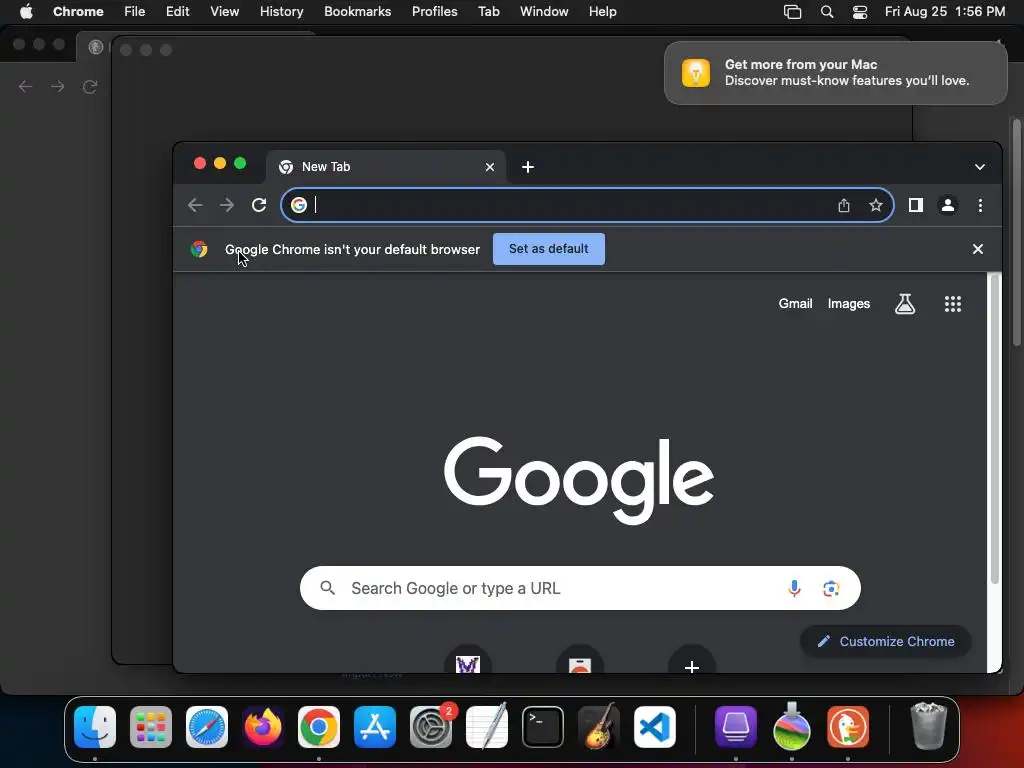This screenshot has width=1024, height=768.
Task: Open the Gmail link
Action: point(795,304)
